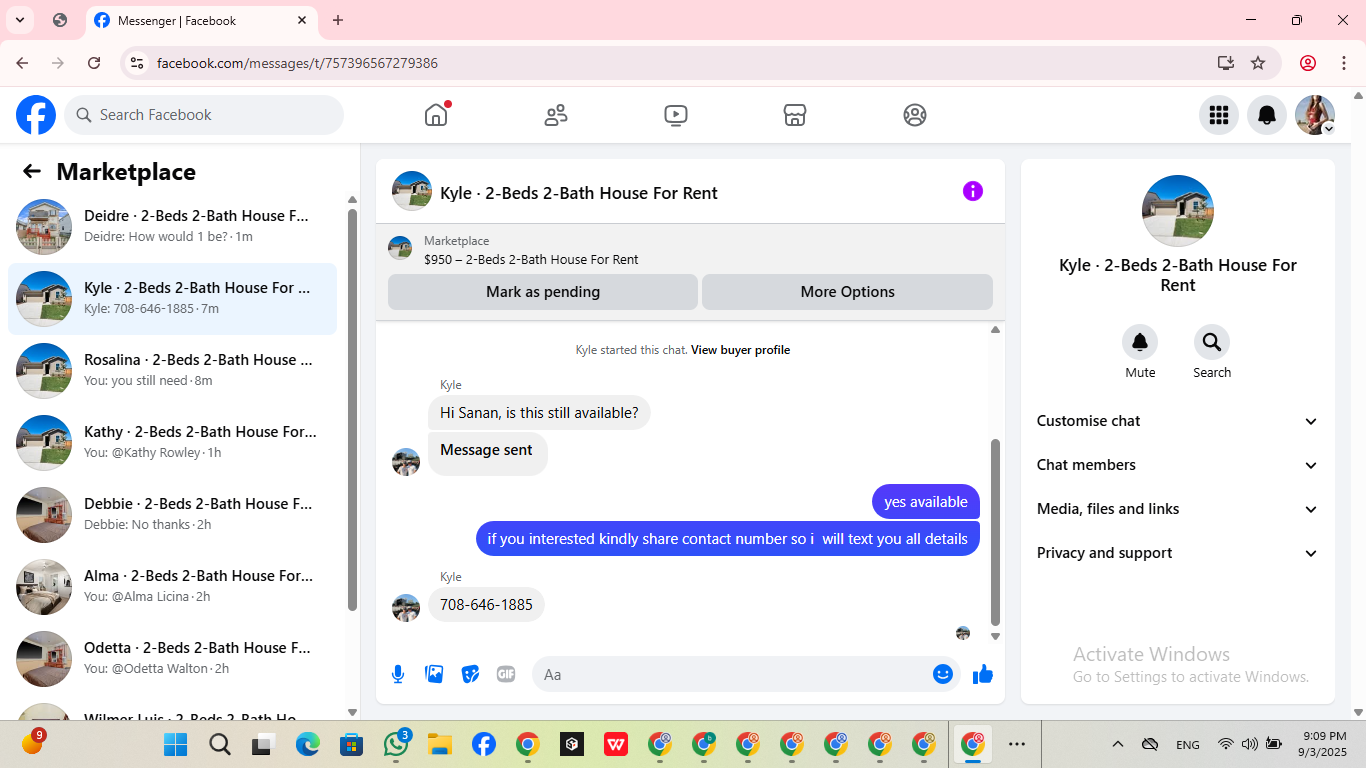Open the emoji picker in message box
The width and height of the screenshot is (1366, 768).
tap(943, 674)
